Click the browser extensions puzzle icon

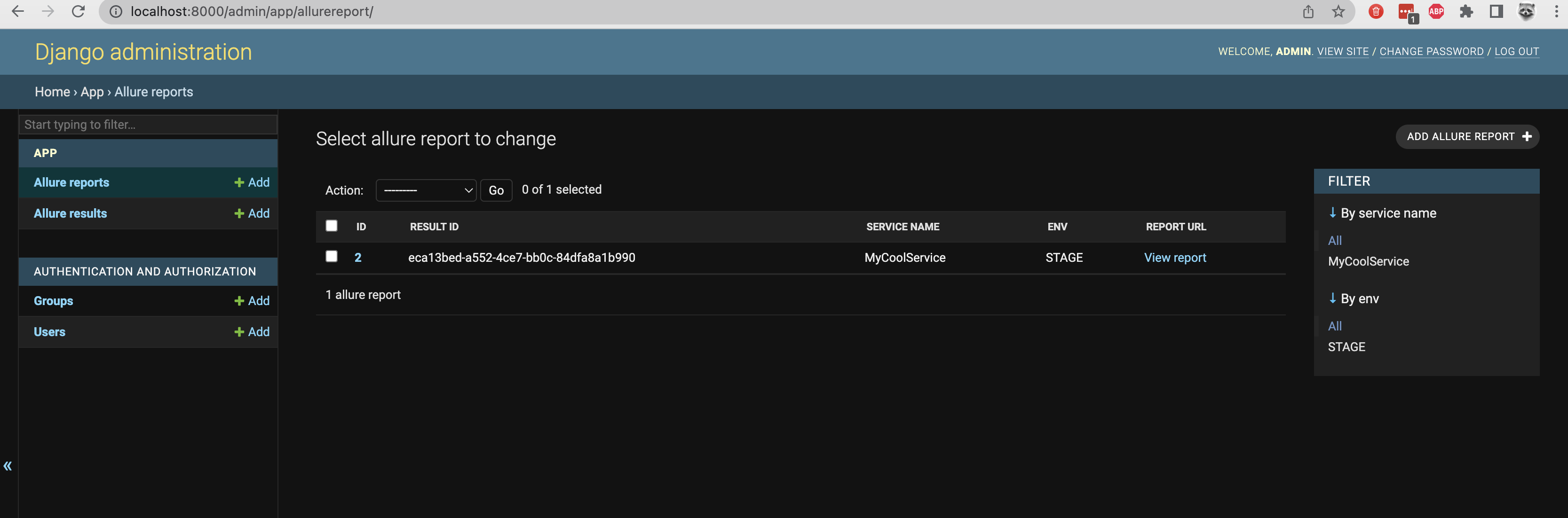(x=1467, y=11)
